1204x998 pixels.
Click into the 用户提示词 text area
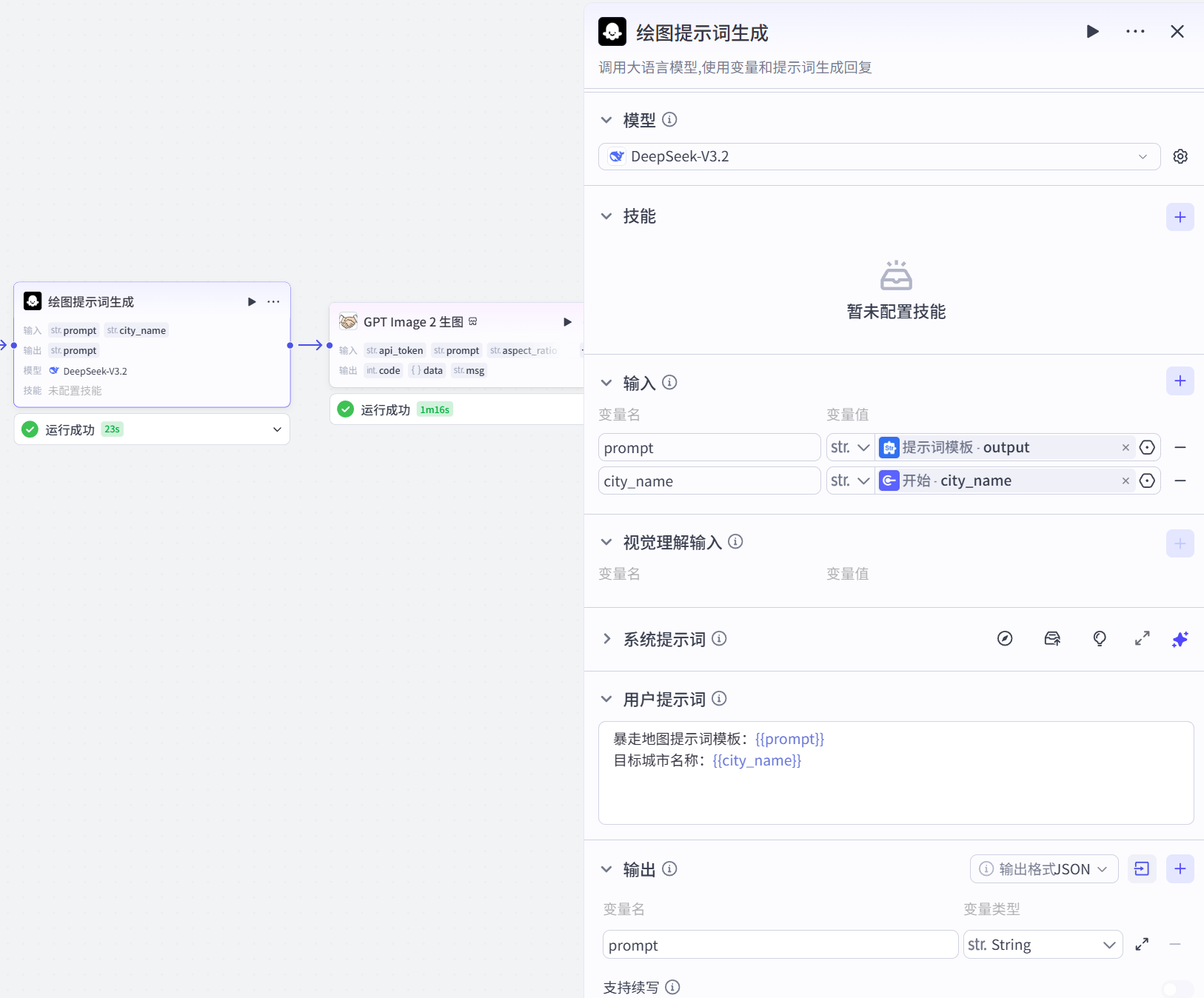point(896,773)
